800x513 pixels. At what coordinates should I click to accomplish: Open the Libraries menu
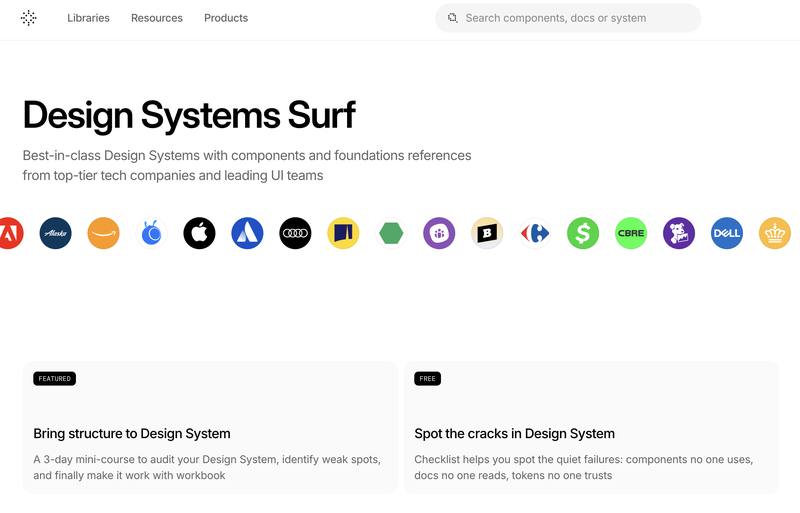(88, 18)
